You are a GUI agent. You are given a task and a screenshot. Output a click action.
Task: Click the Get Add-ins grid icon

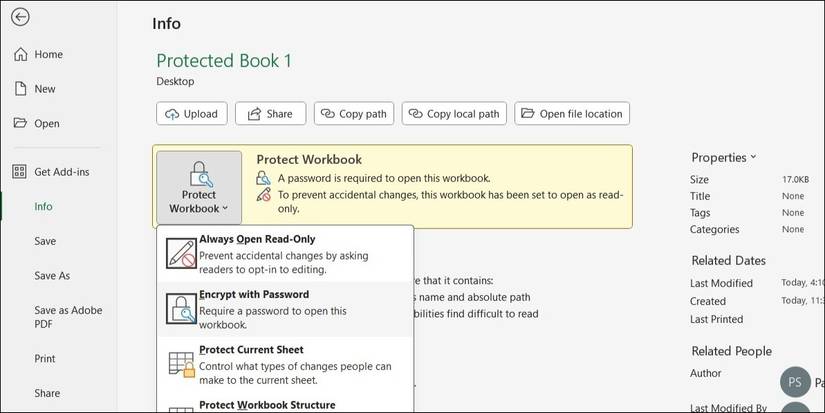coord(19,172)
